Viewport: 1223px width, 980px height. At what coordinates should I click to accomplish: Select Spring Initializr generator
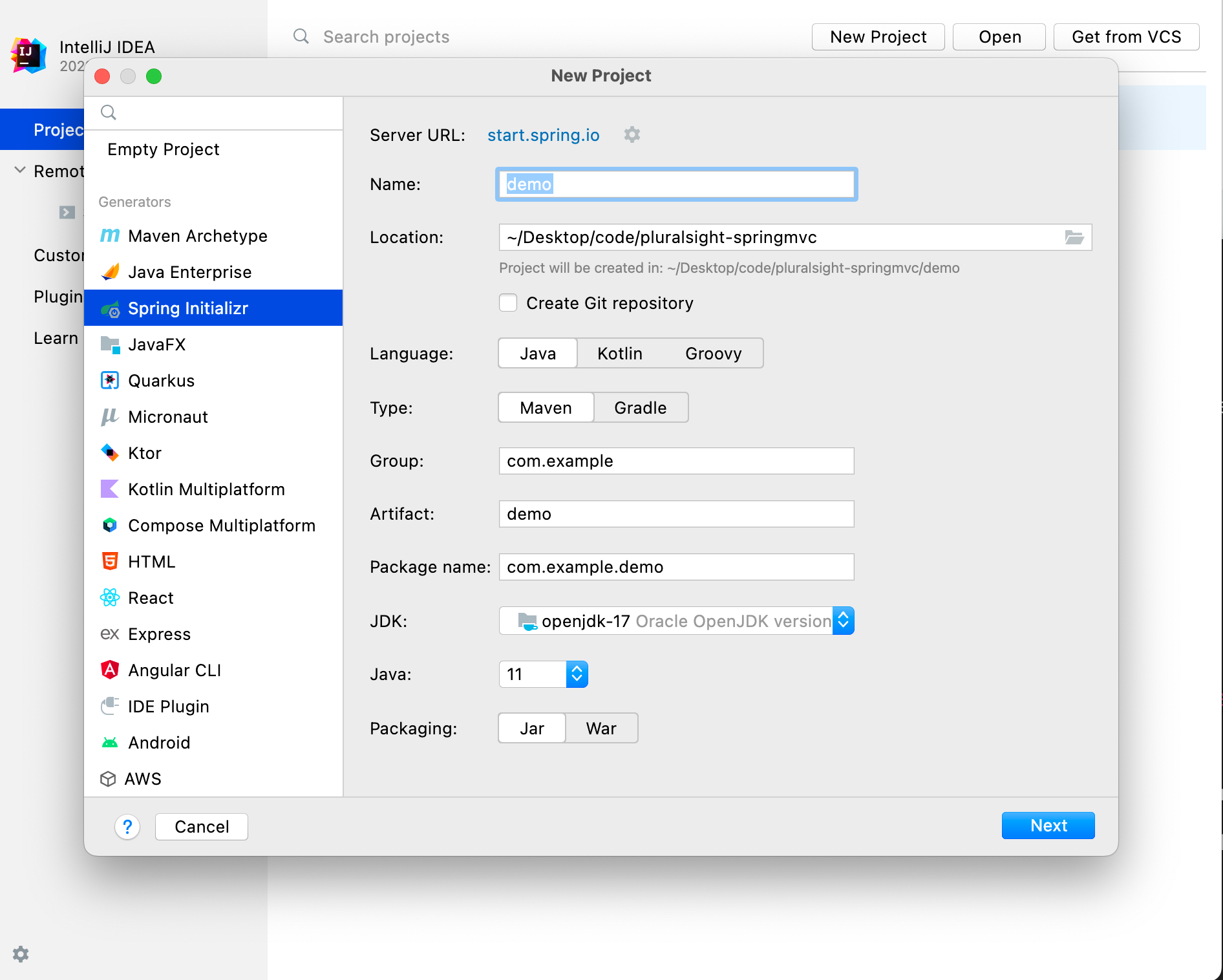pyautogui.click(x=213, y=308)
